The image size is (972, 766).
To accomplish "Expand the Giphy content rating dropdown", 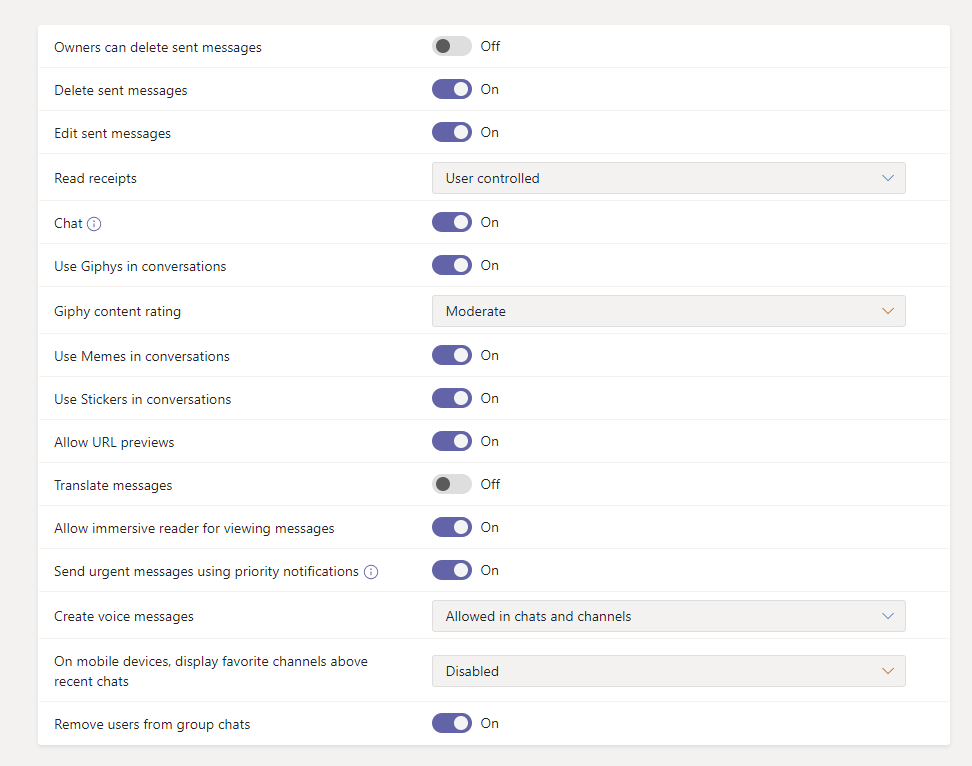I will click(668, 311).
